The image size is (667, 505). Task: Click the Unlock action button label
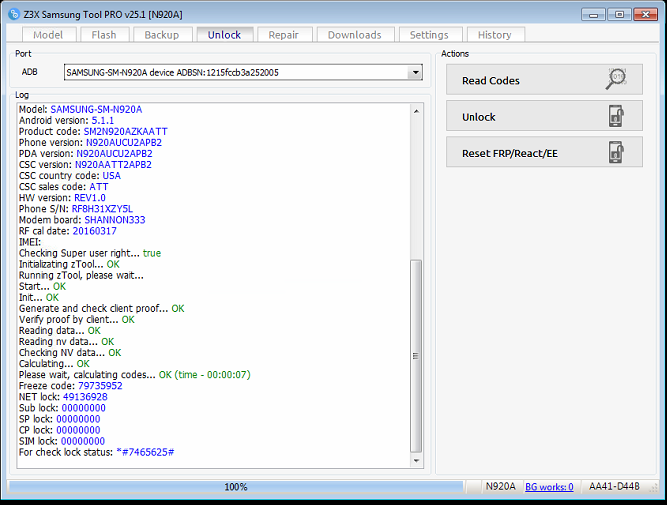tap(479, 117)
